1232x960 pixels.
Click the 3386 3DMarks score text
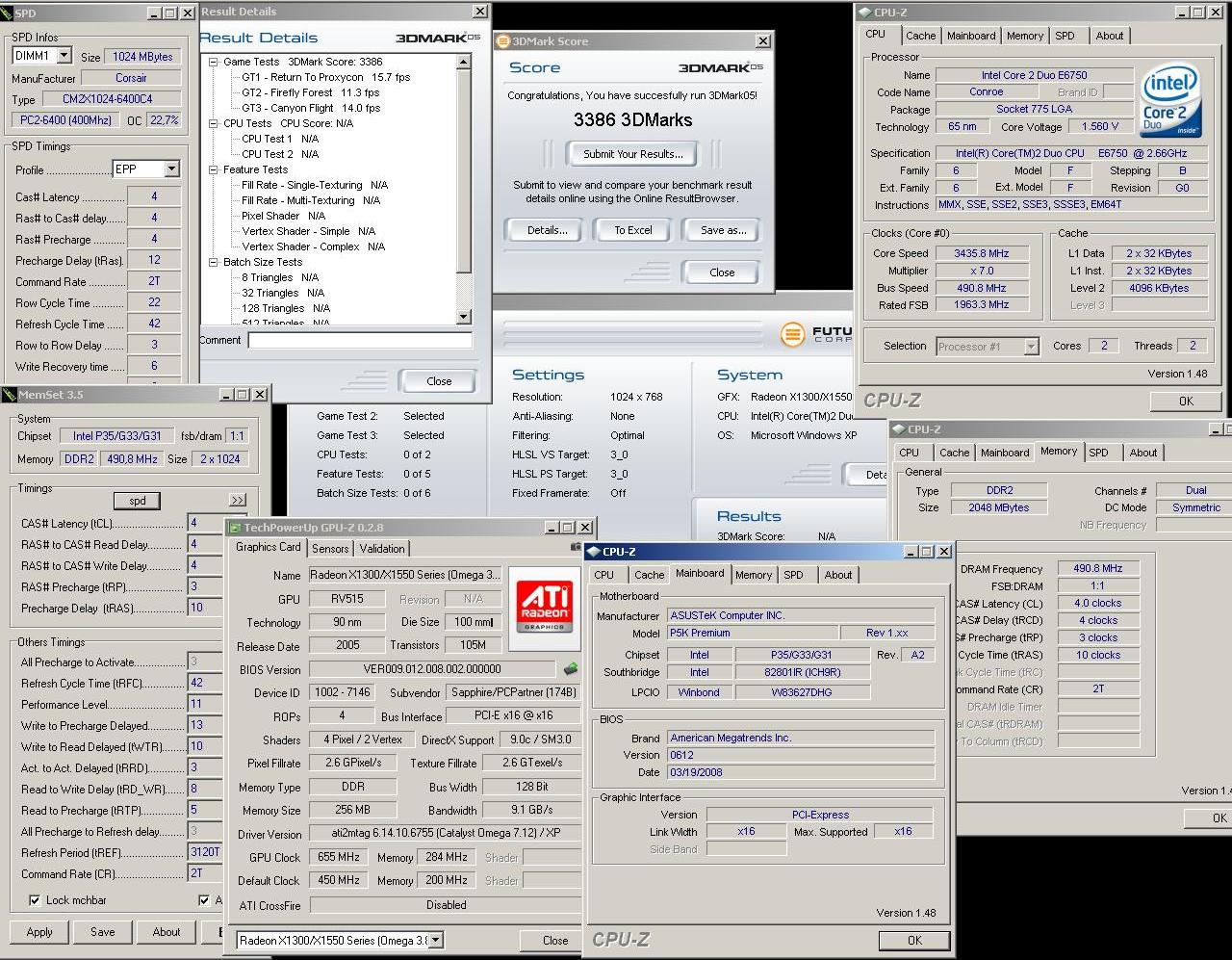(632, 120)
